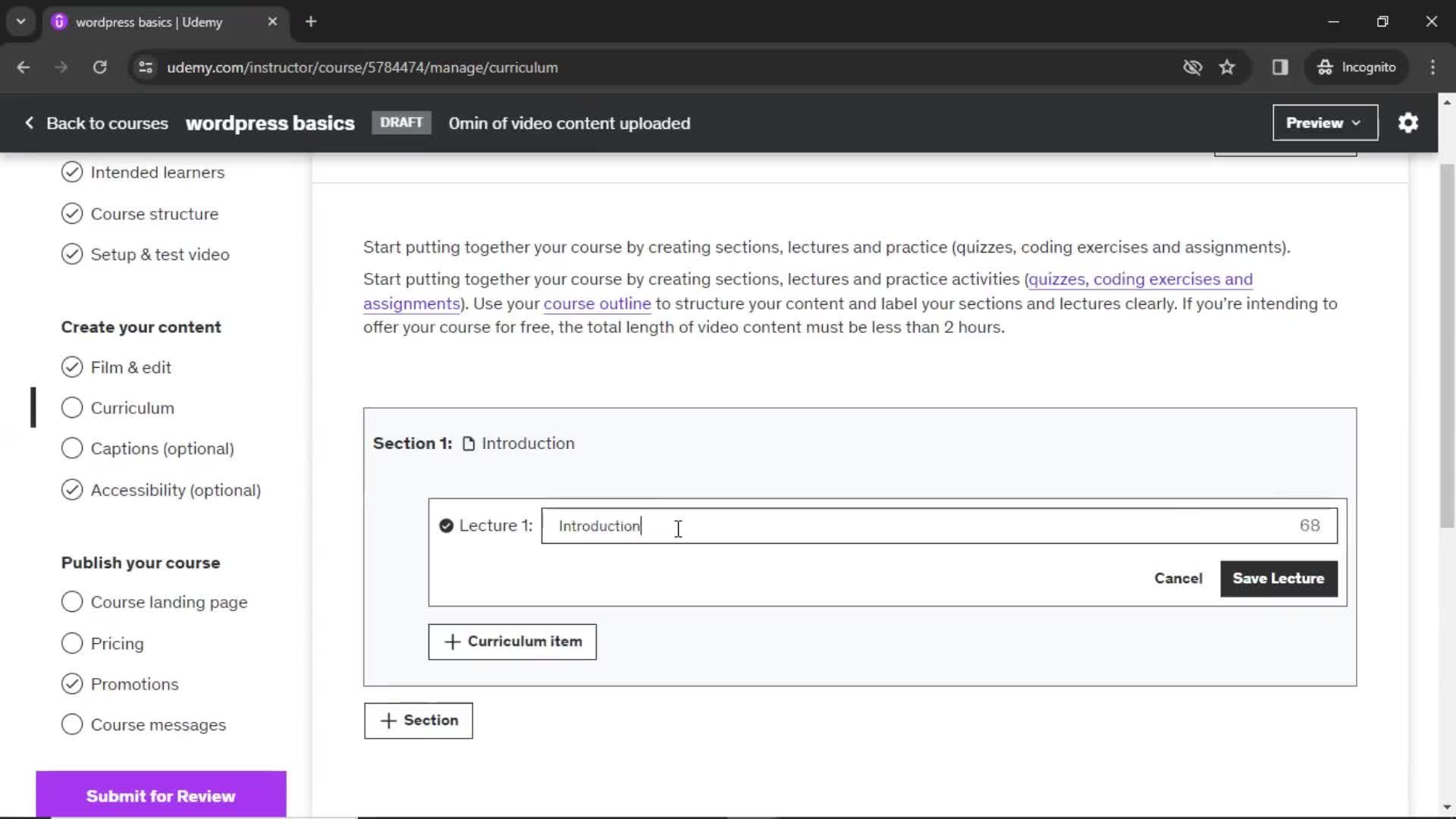Open the Chrome three-dot menu
The height and width of the screenshot is (819, 1456).
pyautogui.click(x=1432, y=67)
